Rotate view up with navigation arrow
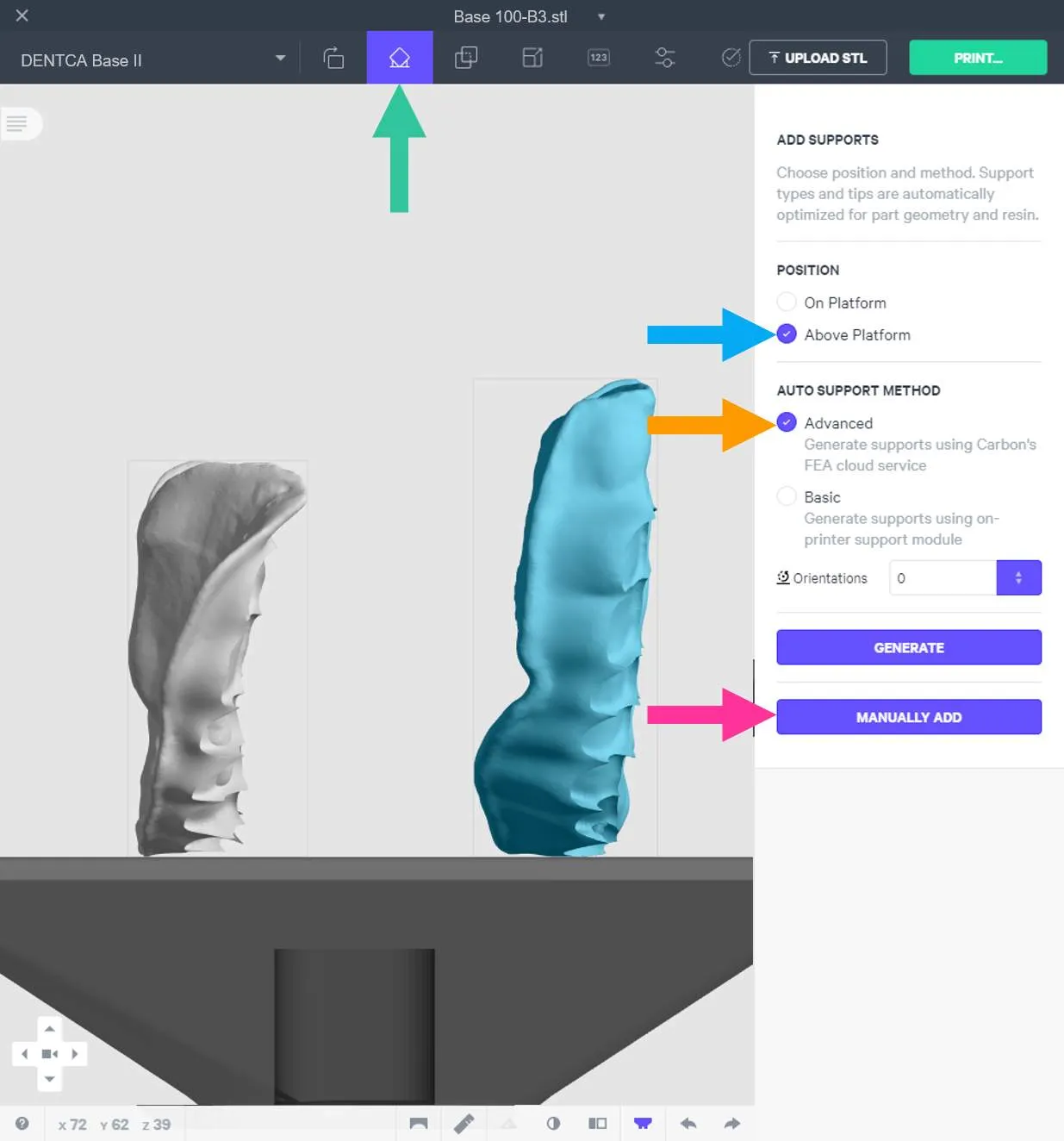This screenshot has width=1064, height=1141. click(x=50, y=1029)
